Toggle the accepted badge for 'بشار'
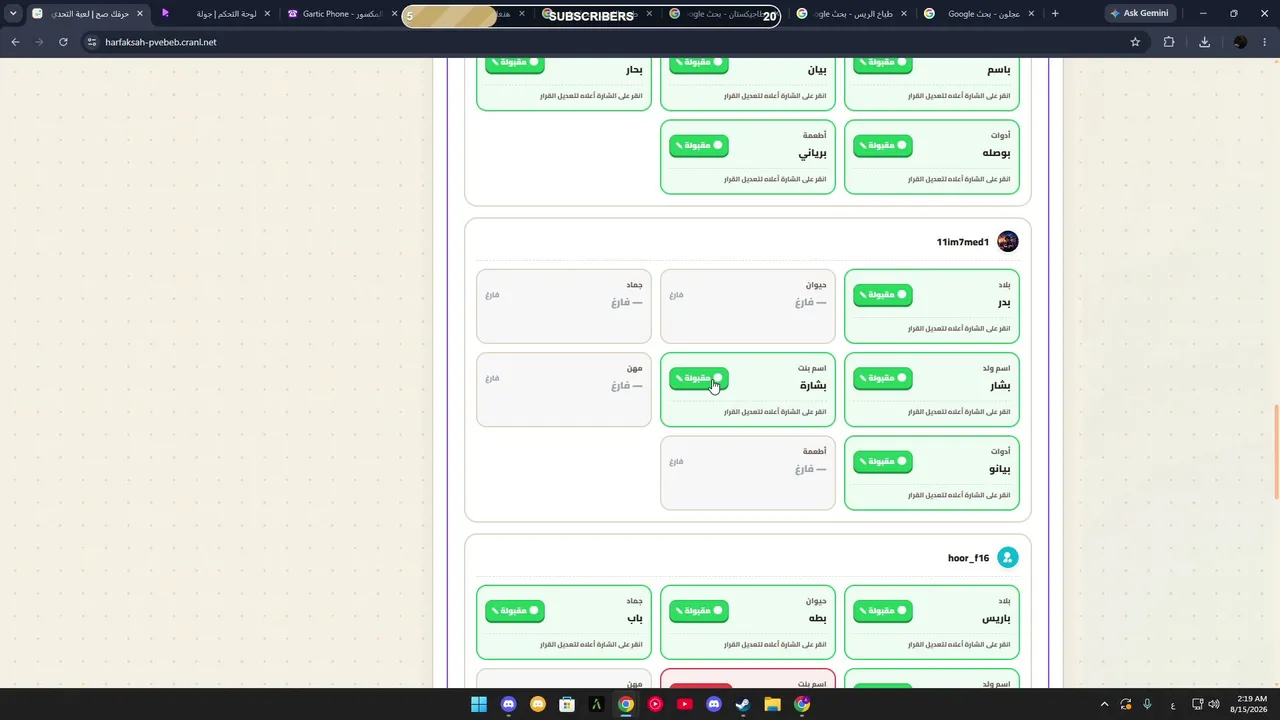1280x720 pixels. click(x=882, y=378)
